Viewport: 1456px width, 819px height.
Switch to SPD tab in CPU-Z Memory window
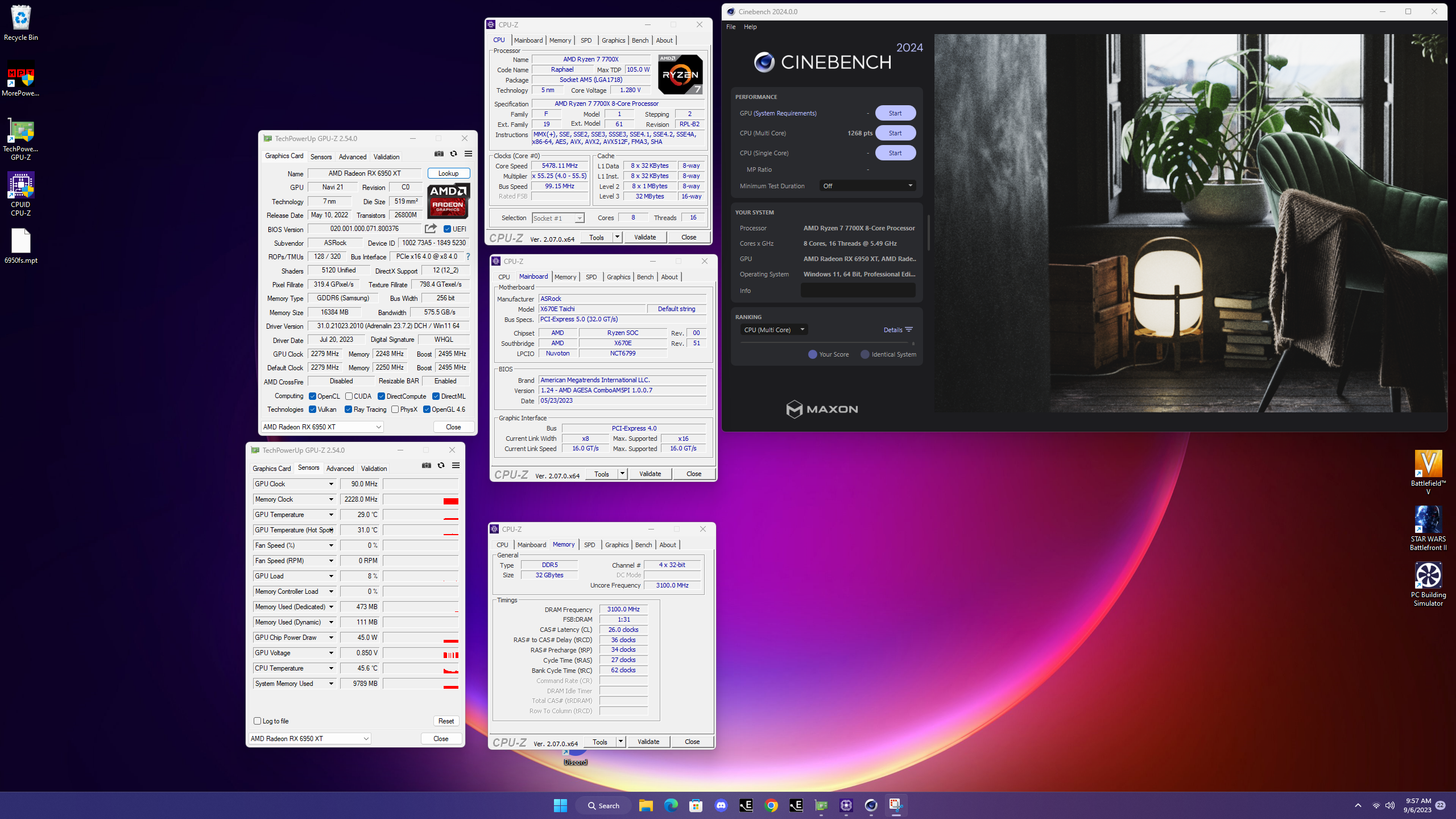(x=590, y=545)
